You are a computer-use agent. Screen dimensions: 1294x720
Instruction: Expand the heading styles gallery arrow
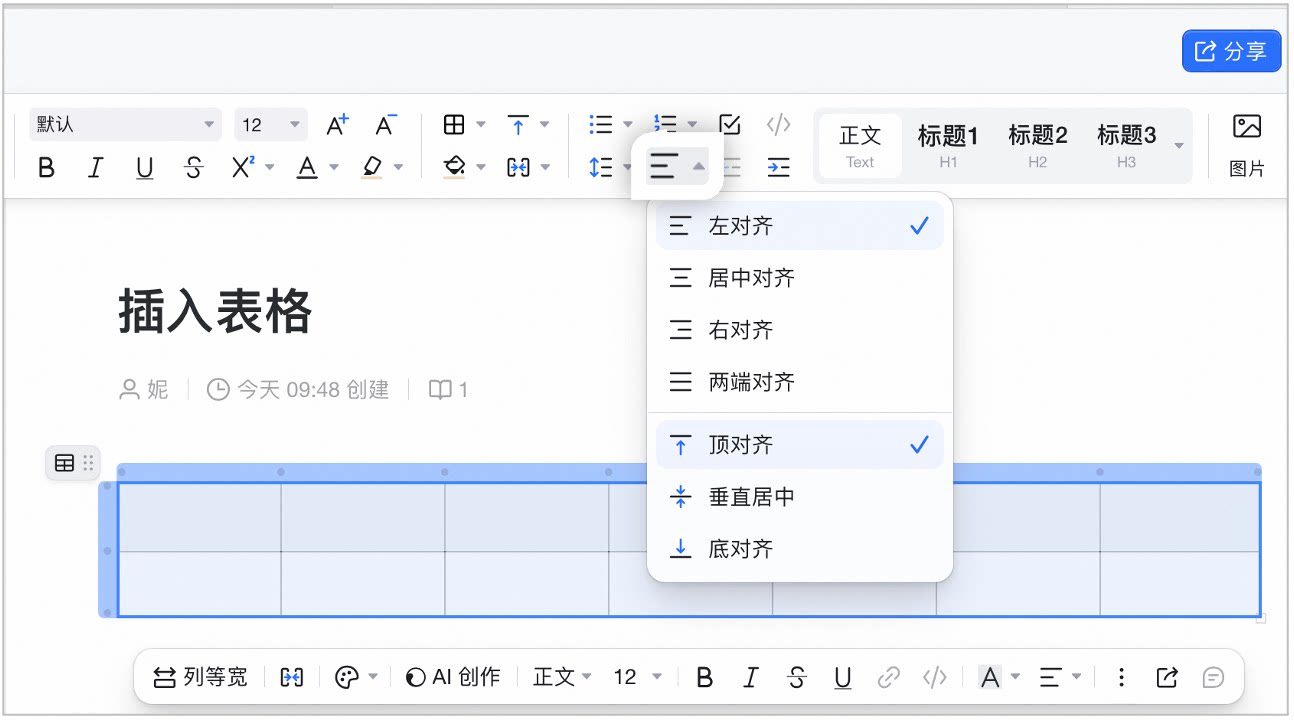tap(1179, 146)
